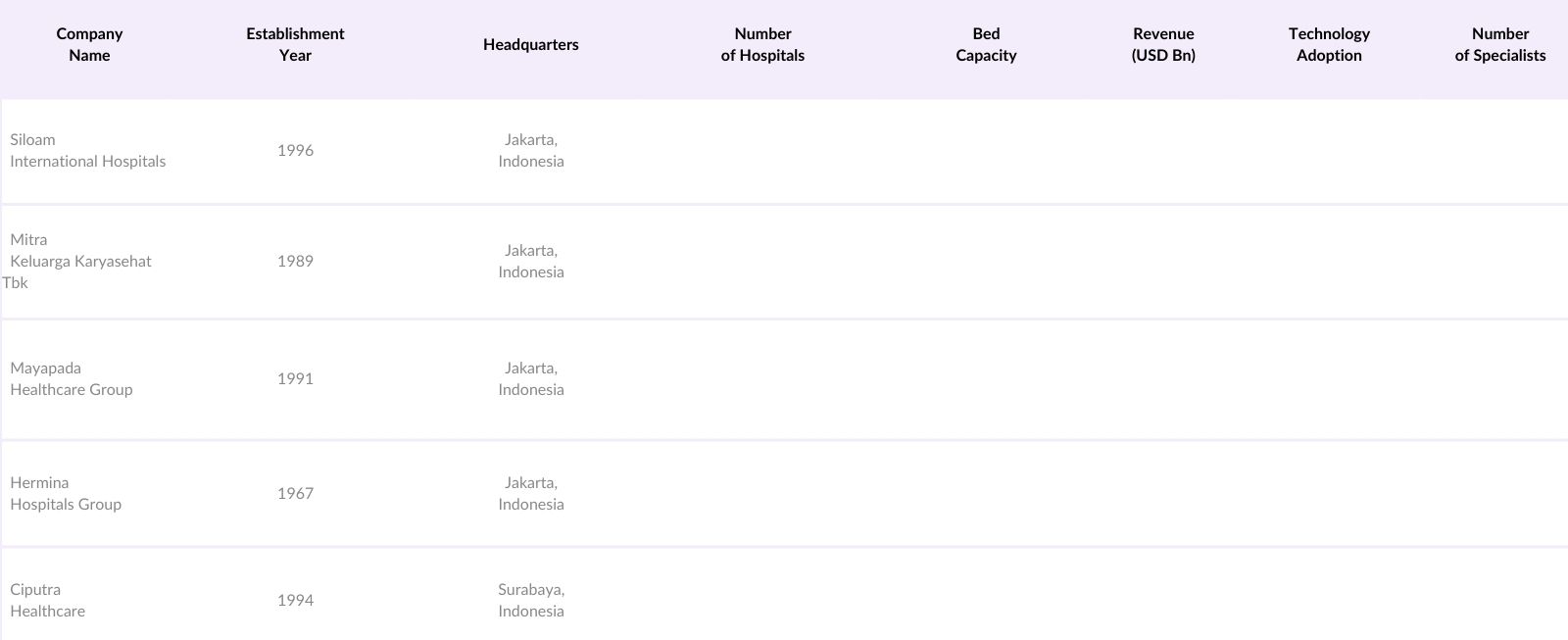Click Siloam's Jakarta, Indonesia headquarters cell
Screen dimensions: 1568x640
coord(530,151)
